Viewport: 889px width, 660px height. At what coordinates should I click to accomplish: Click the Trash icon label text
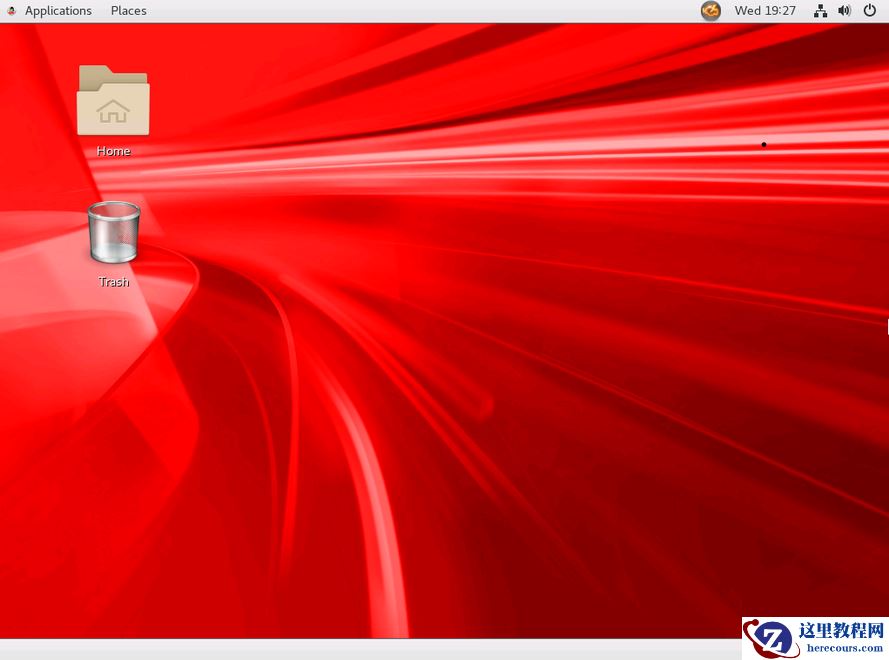pos(113,282)
